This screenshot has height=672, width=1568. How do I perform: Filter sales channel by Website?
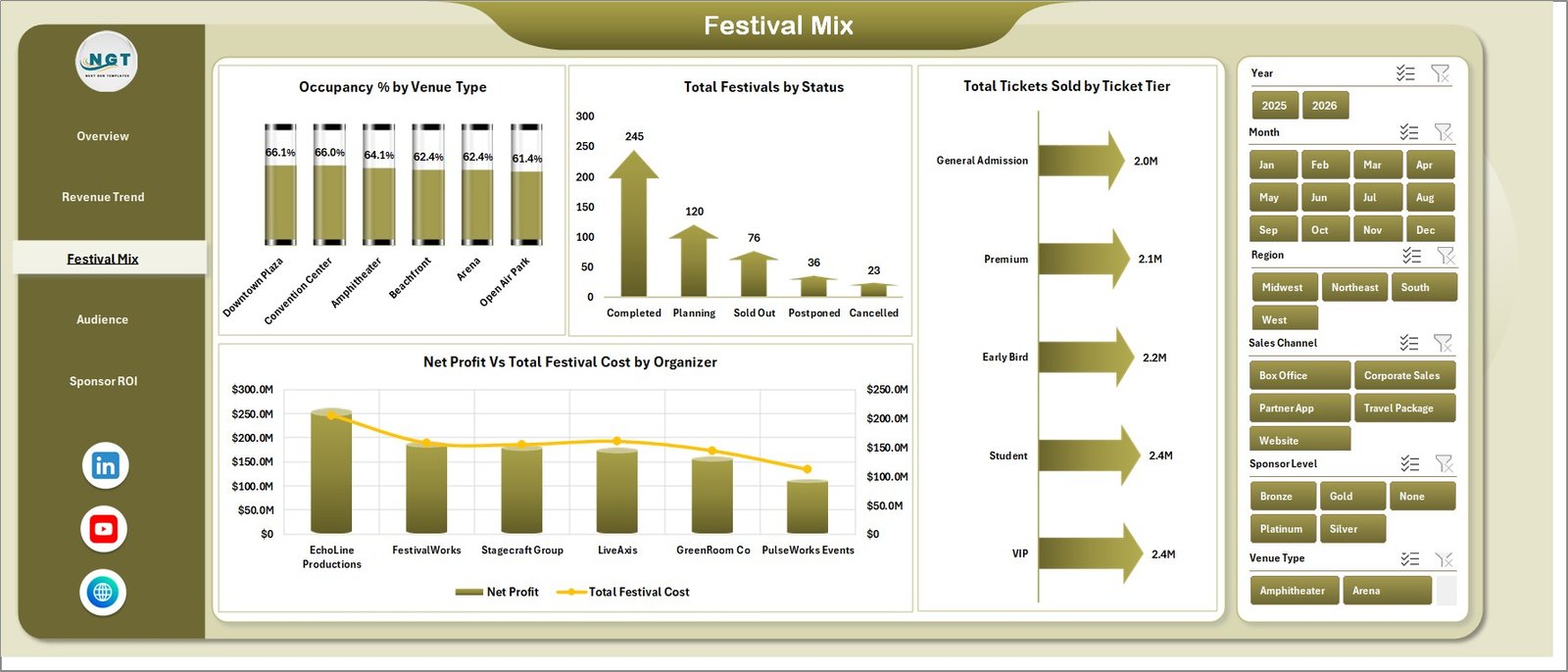[1299, 439]
